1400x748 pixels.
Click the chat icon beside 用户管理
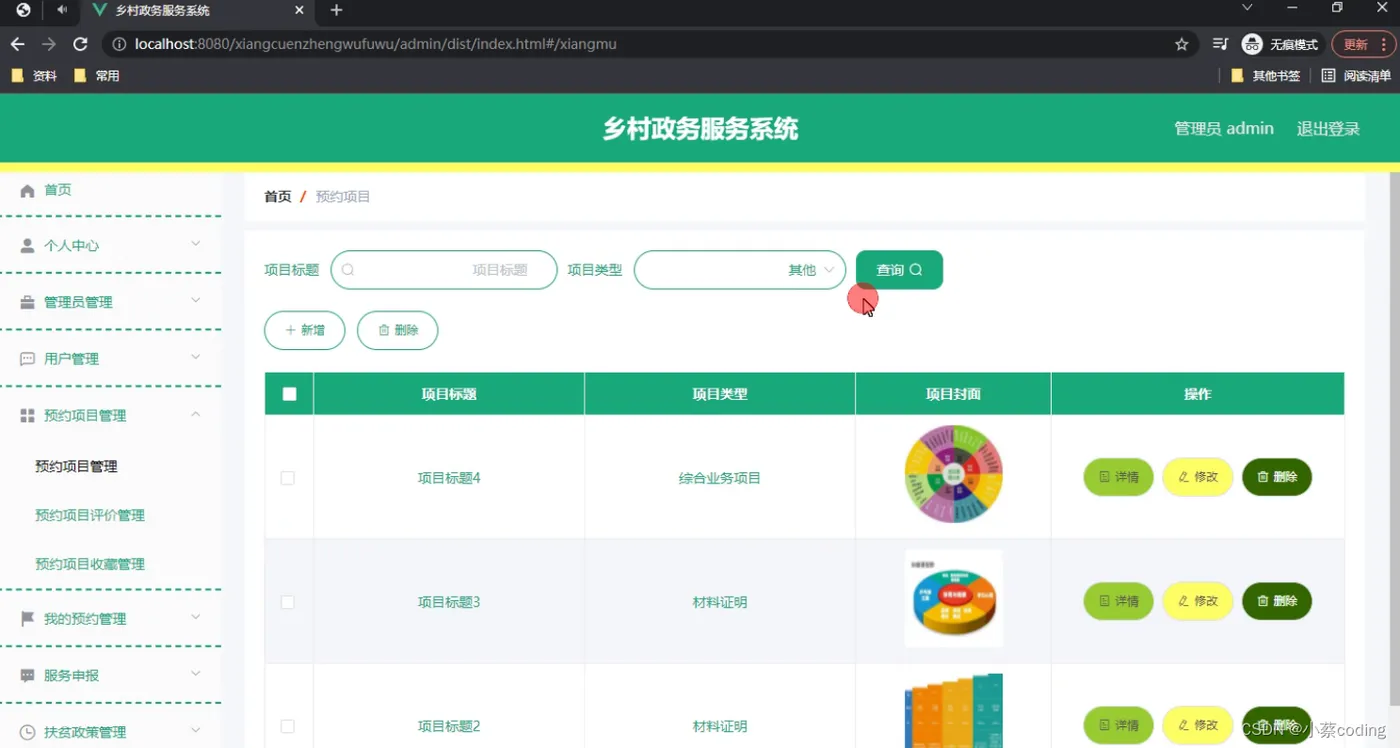pyautogui.click(x=27, y=359)
